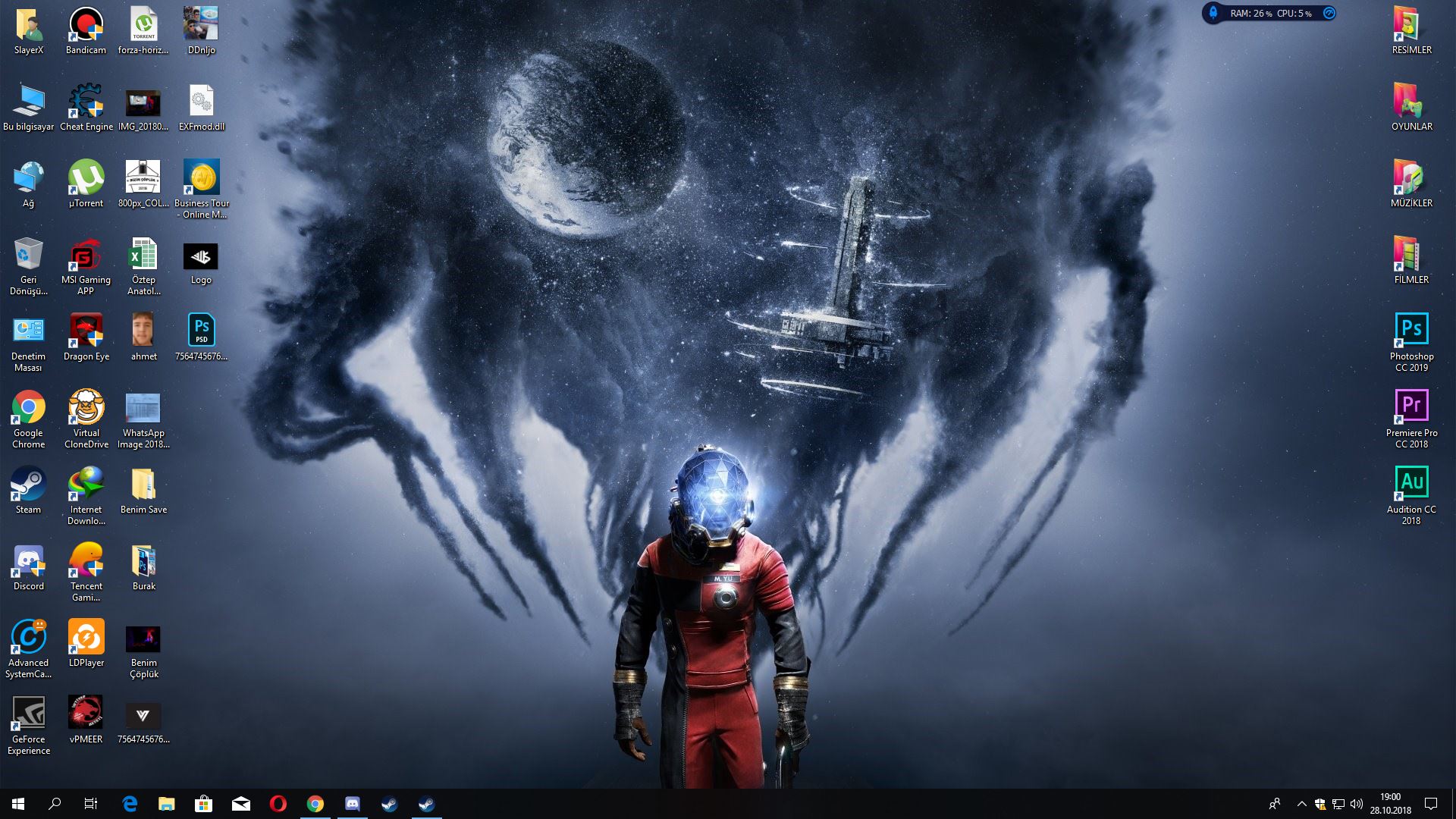Open the Öztep Anatol Excel file
The image size is (1456, 819).
click(143, 265)
